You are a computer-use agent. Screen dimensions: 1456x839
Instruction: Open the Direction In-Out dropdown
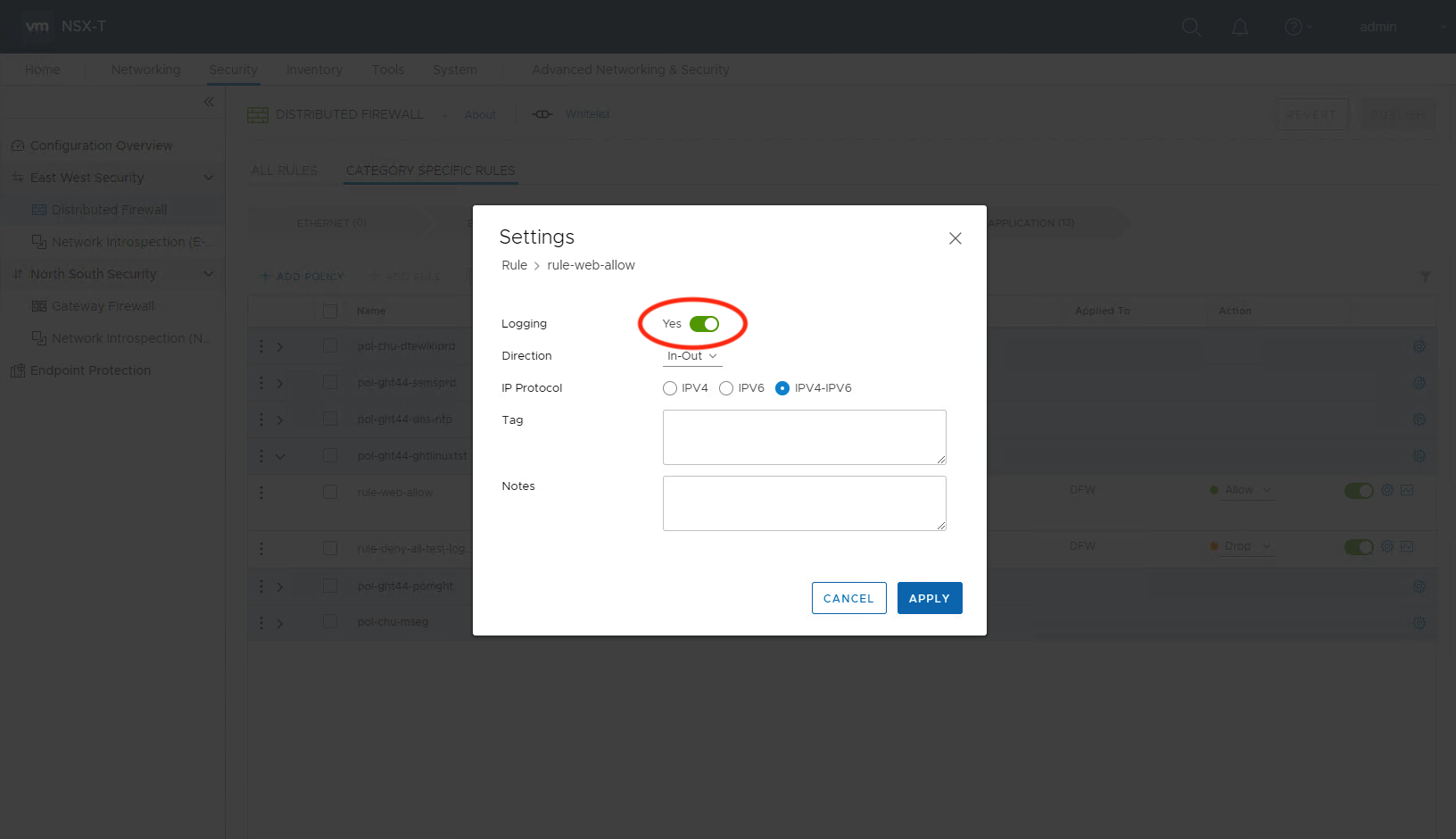point(692,356)
